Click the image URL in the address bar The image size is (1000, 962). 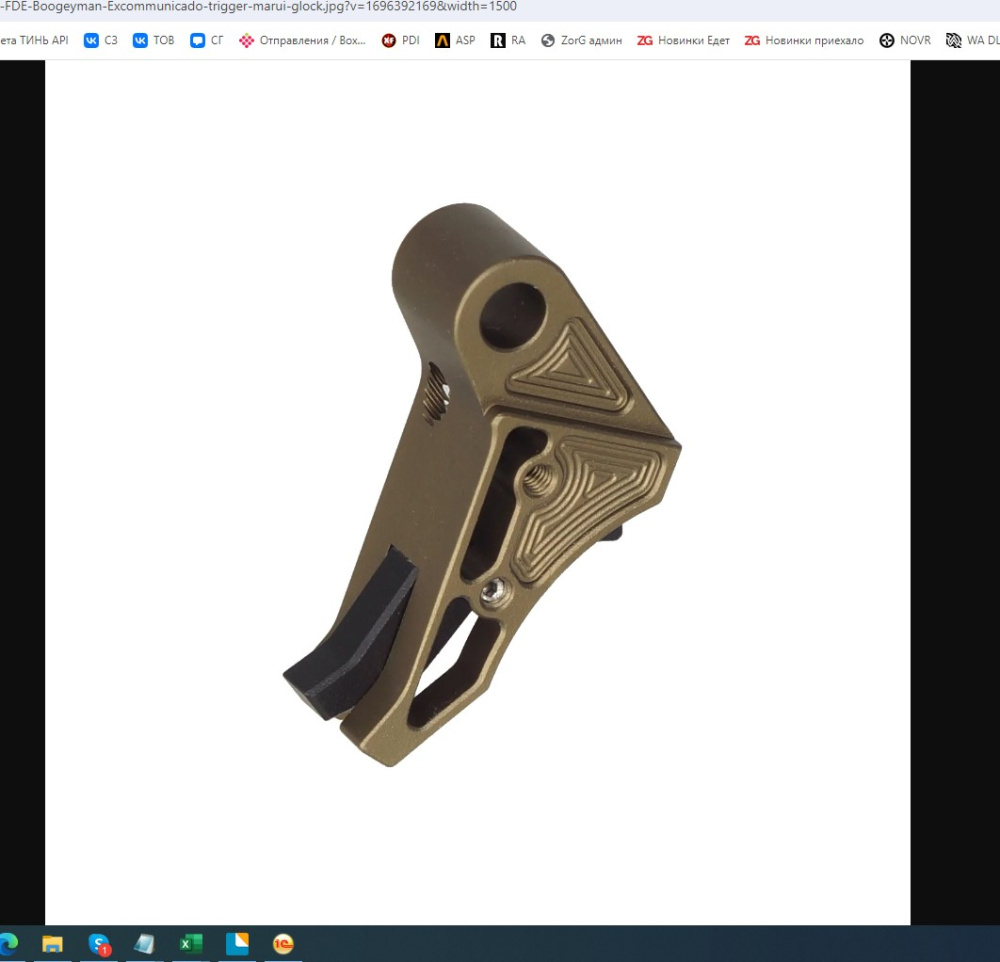(258, 7)
